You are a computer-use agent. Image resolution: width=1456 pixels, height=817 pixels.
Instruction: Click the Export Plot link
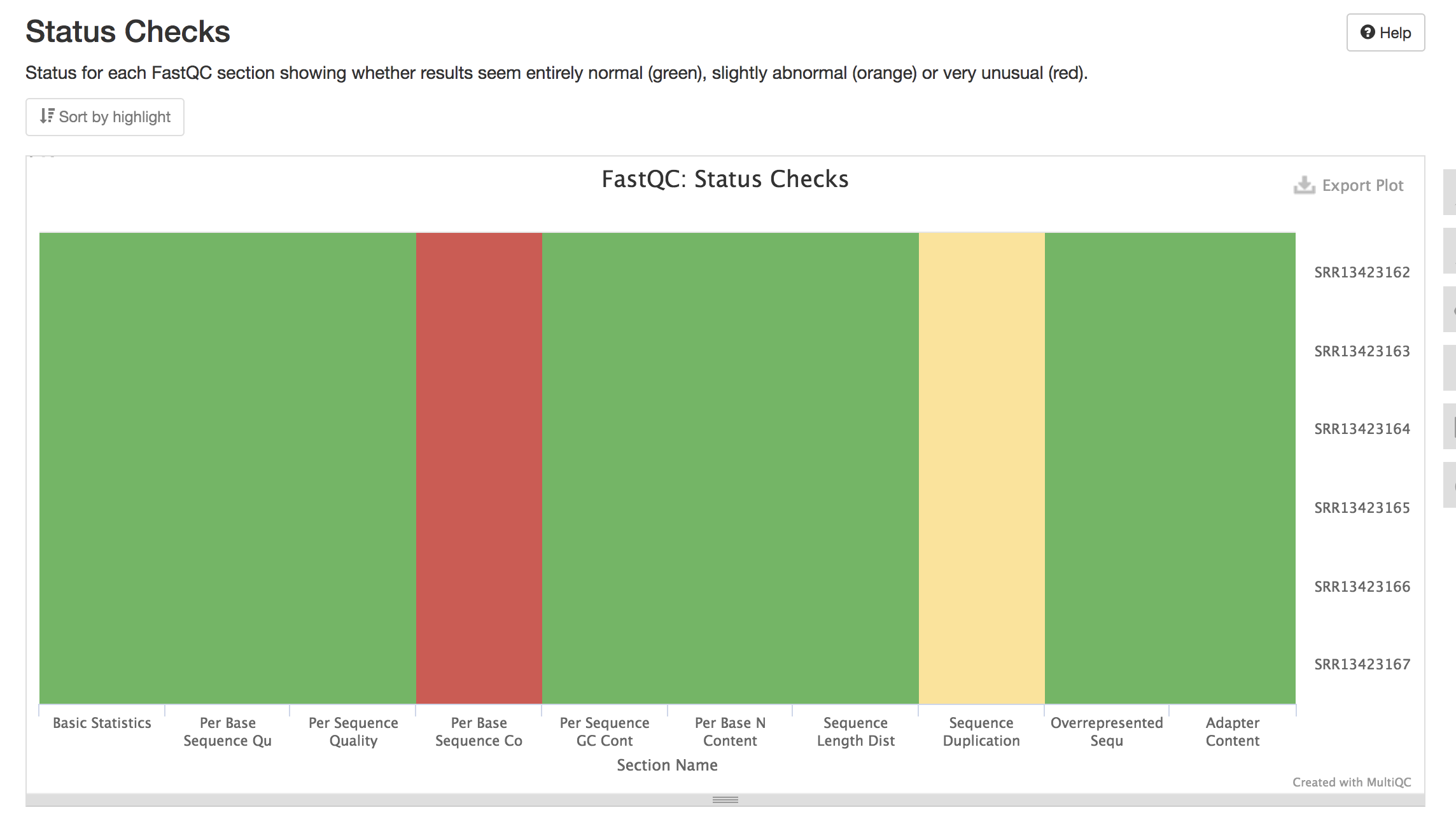(x=1362, y=185)
